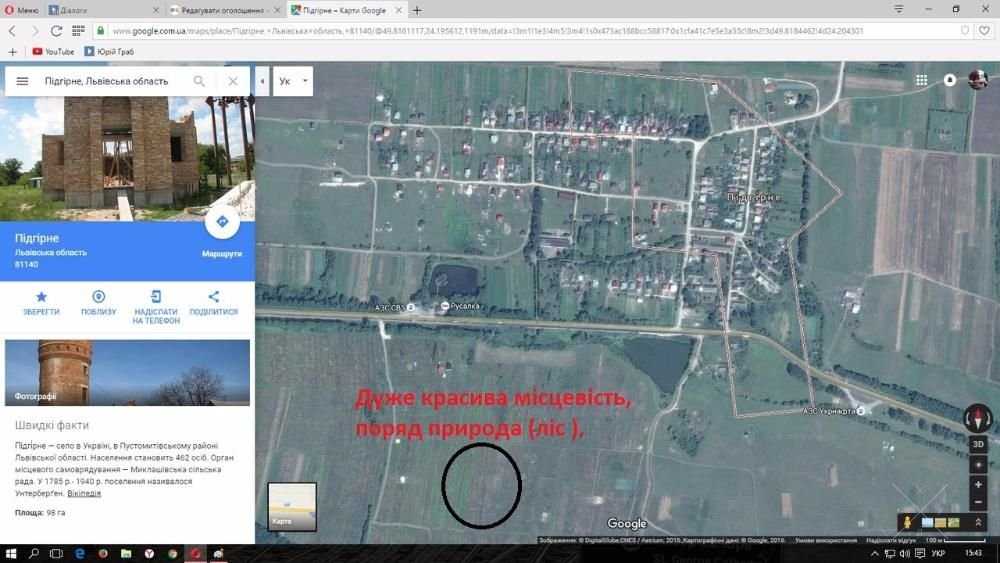Switch to the Редагувати оголошення tab
Image resolution: width=1000 pixels, height=563 pixels.
(x=223, y=10)
